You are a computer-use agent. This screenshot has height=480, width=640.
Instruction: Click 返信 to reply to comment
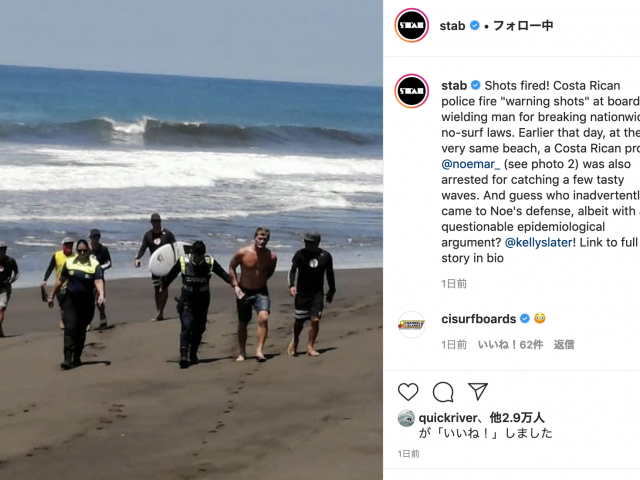[x=564, y=344]
